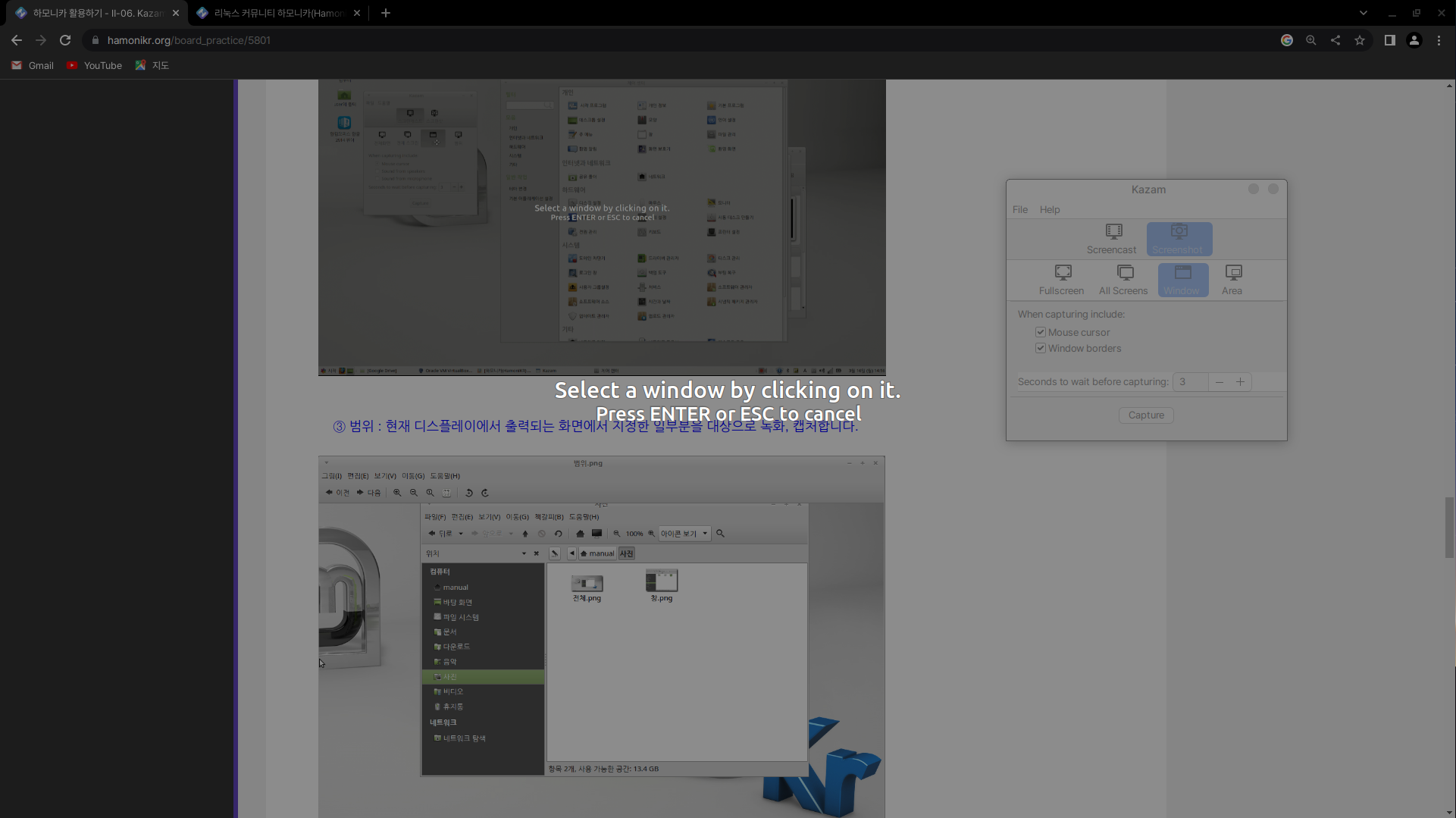Choose All Screens capture option

pos(1123,280)
